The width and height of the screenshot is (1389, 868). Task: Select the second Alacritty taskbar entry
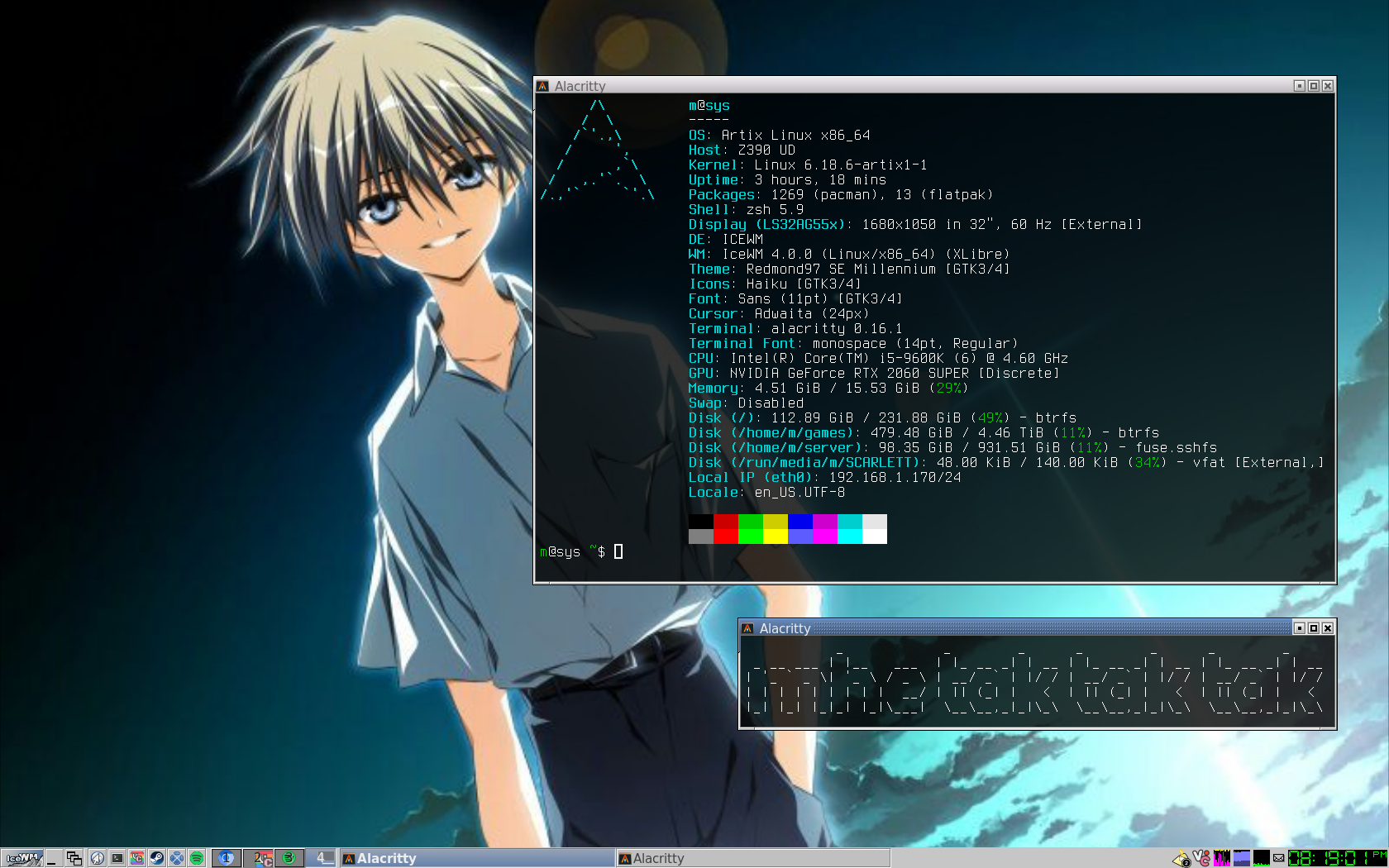752,858
